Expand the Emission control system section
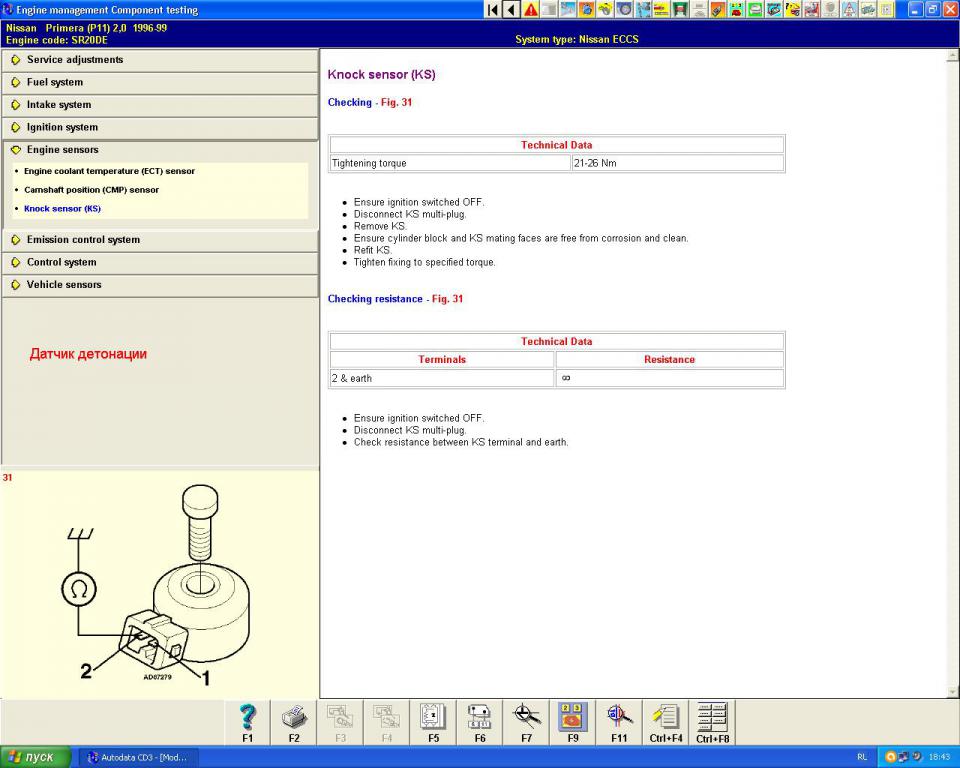Screen dimensions: 960x768 click(160, 240)
